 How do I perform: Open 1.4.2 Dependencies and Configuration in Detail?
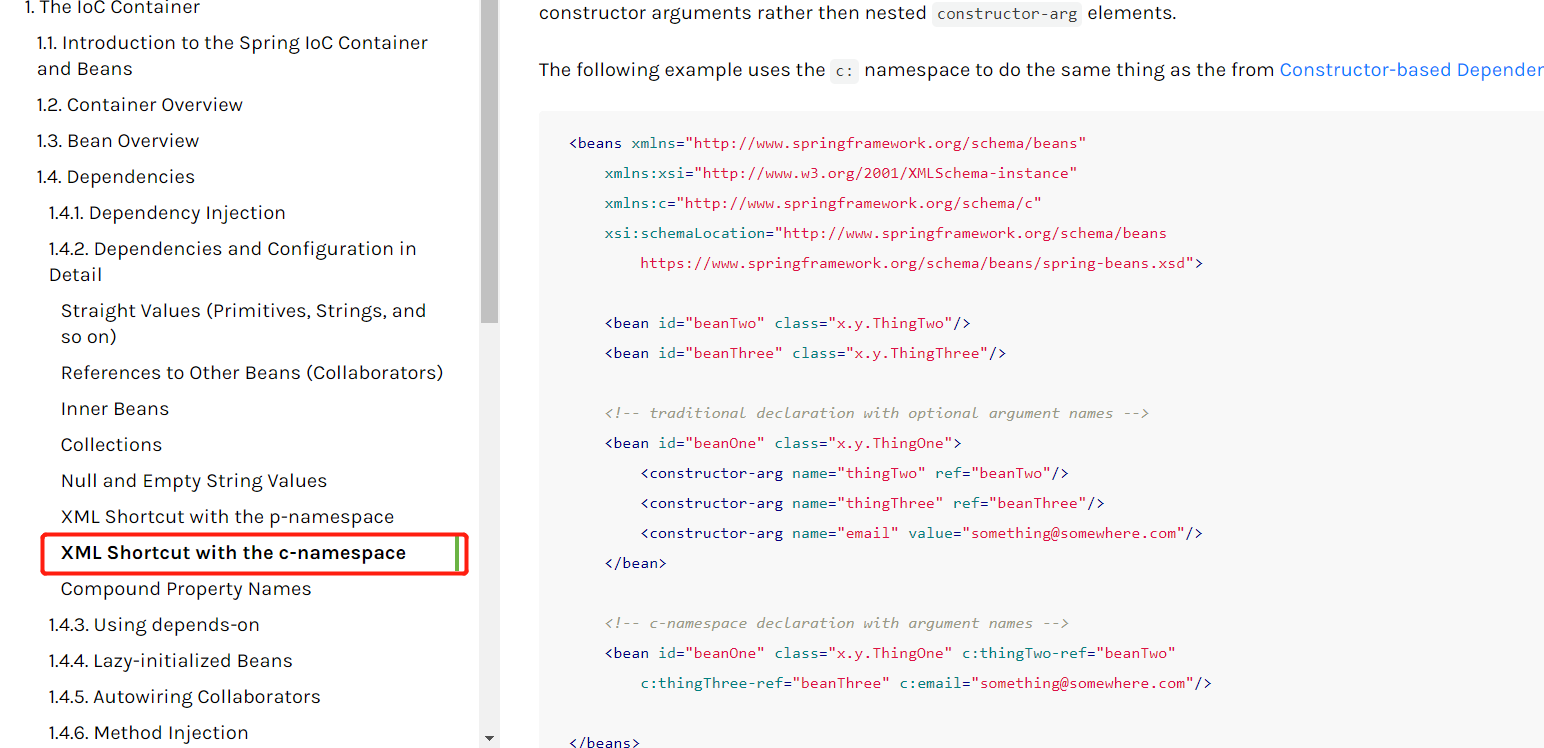(x=232, y=261)
